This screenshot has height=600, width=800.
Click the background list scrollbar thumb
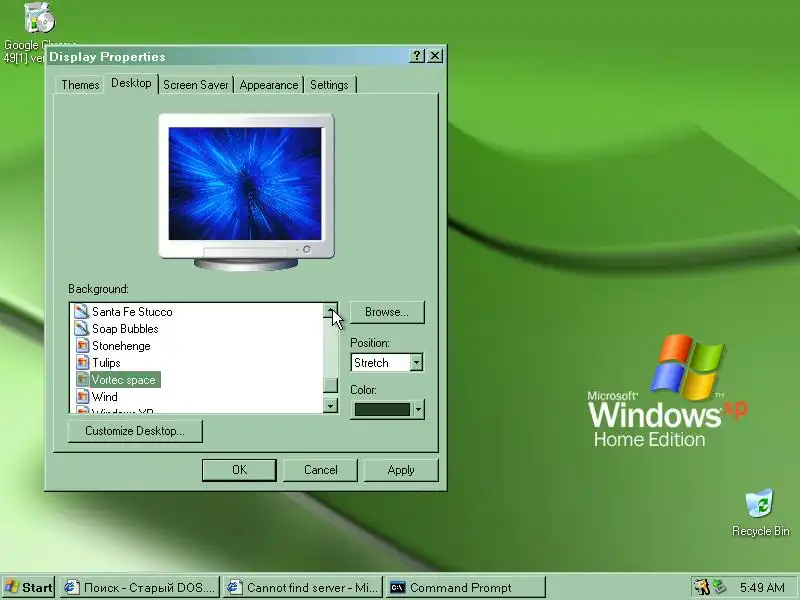331,385
